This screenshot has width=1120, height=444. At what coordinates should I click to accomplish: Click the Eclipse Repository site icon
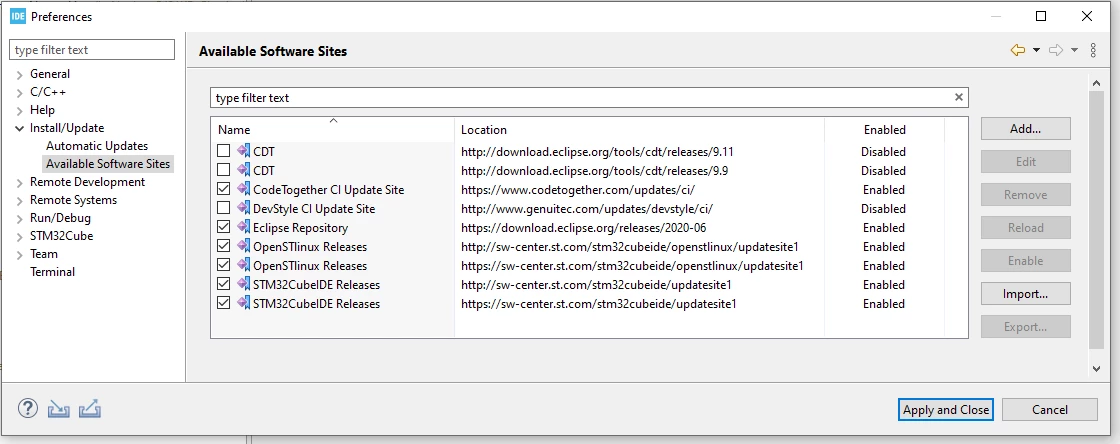pos(243,228)
